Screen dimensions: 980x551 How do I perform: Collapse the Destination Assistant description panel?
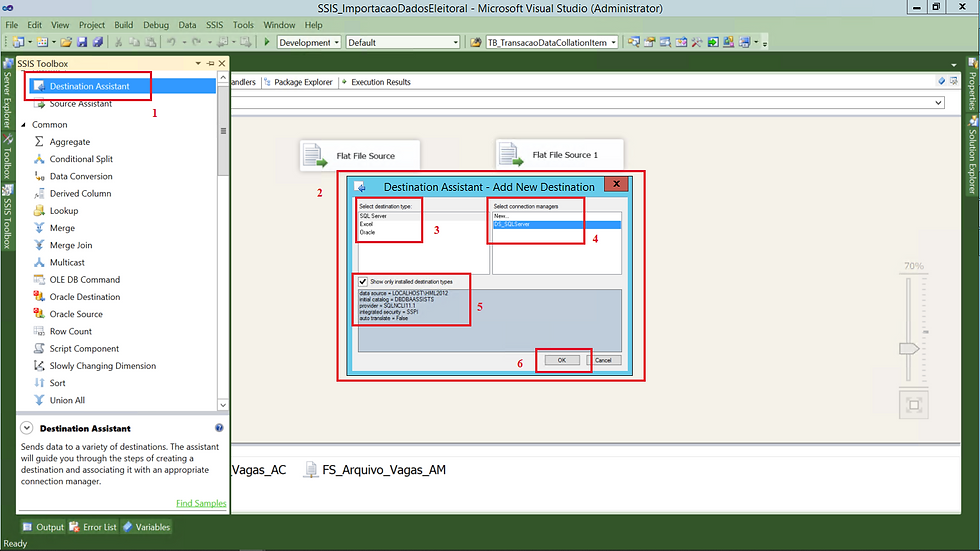[26, 428]
